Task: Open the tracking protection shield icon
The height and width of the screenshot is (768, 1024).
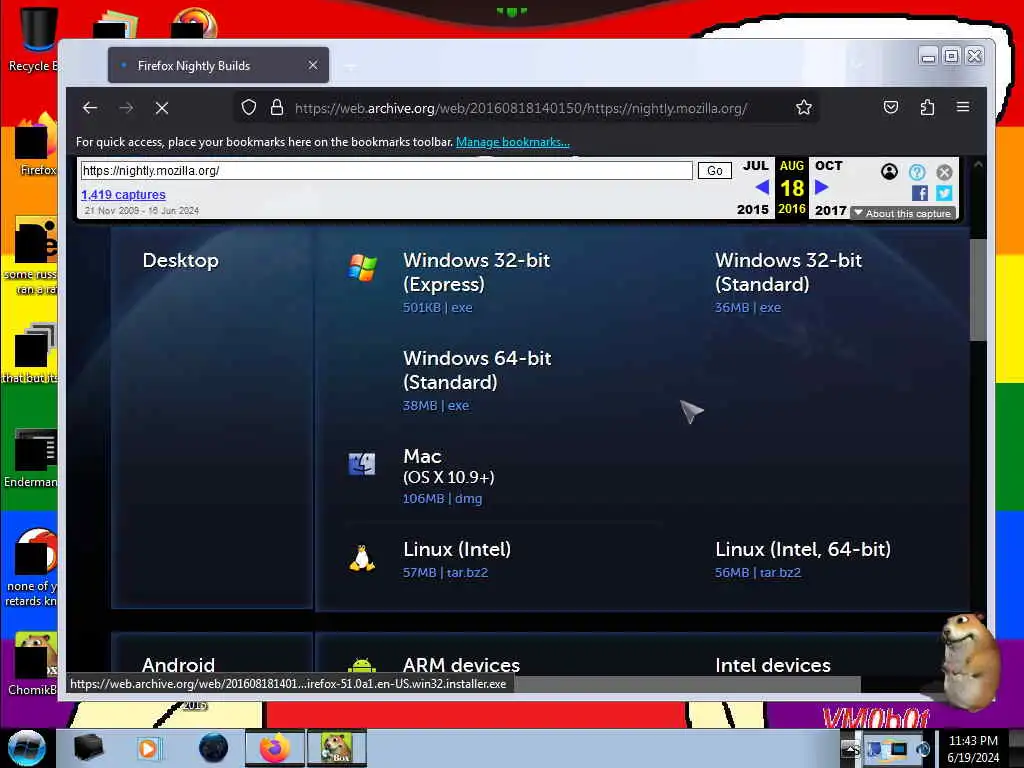Action: click(249, 107)
